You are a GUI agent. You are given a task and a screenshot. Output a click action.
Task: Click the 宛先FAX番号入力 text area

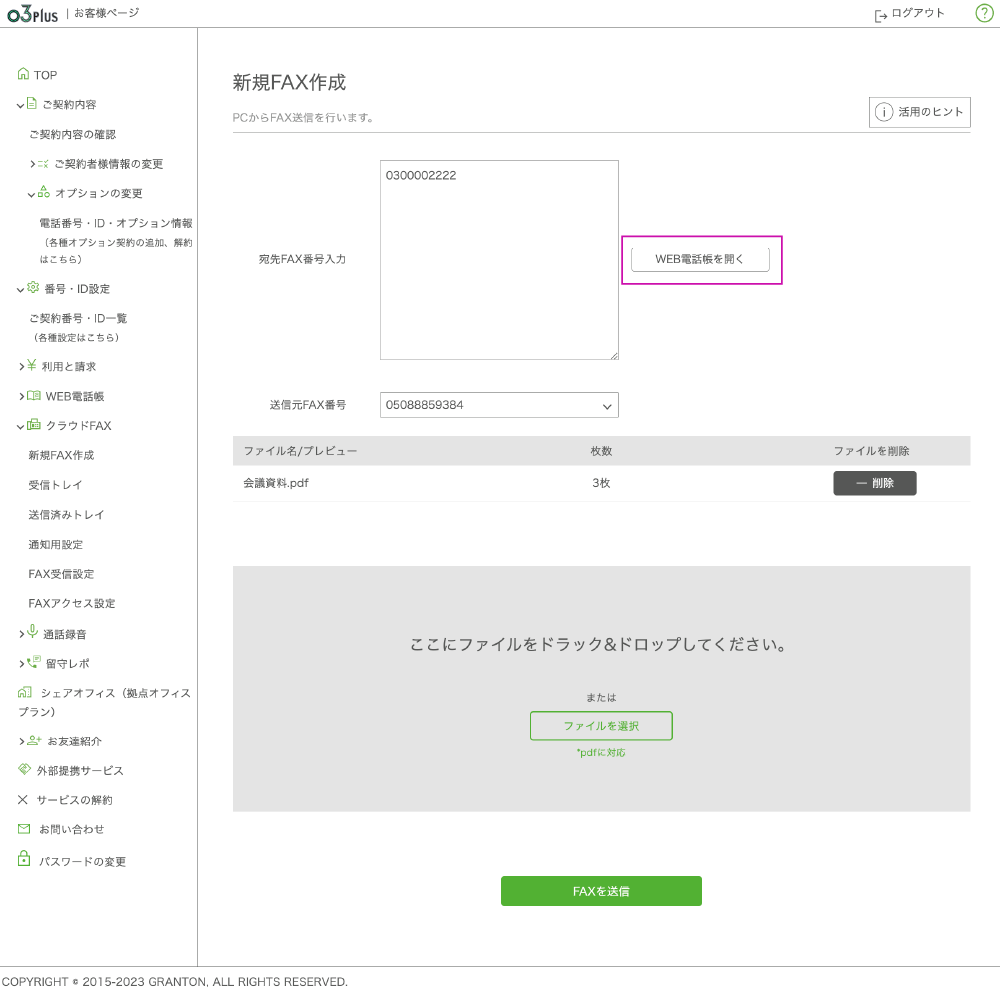[499, 260]
